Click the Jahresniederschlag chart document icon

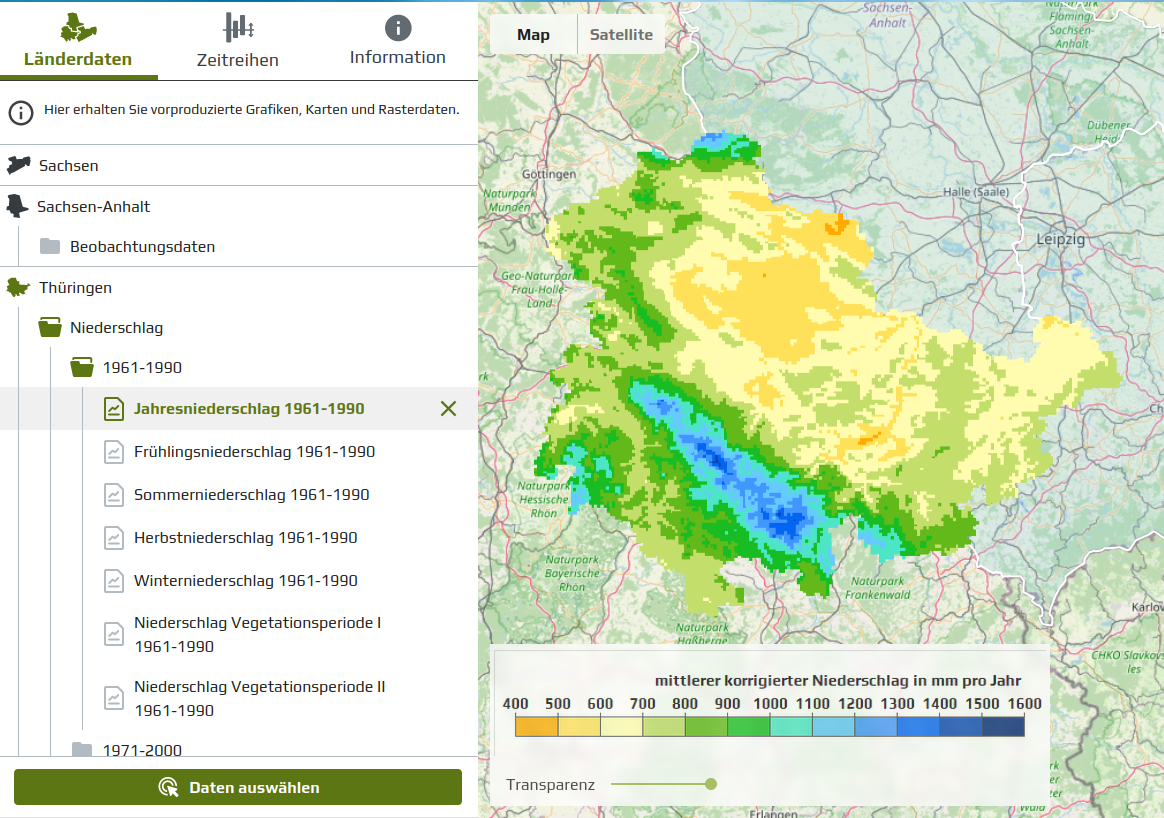click(114, 408)
